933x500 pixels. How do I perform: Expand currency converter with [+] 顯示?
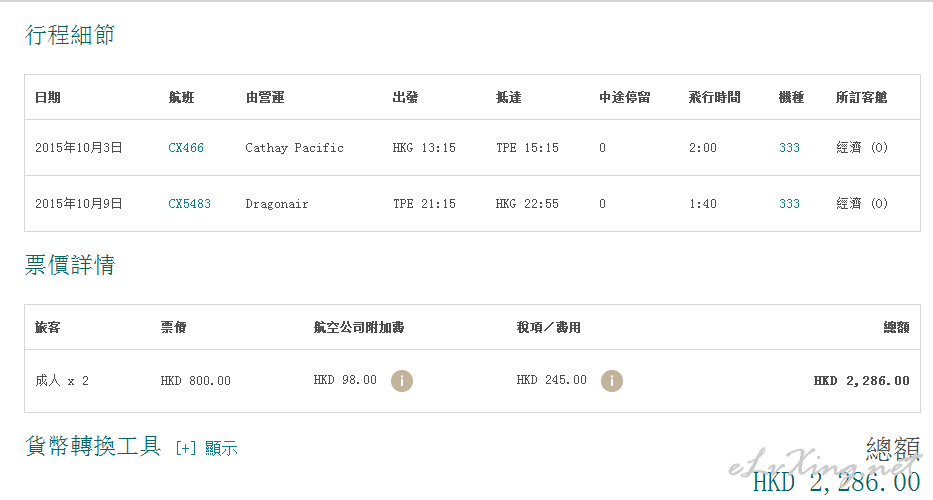[206, 448]
